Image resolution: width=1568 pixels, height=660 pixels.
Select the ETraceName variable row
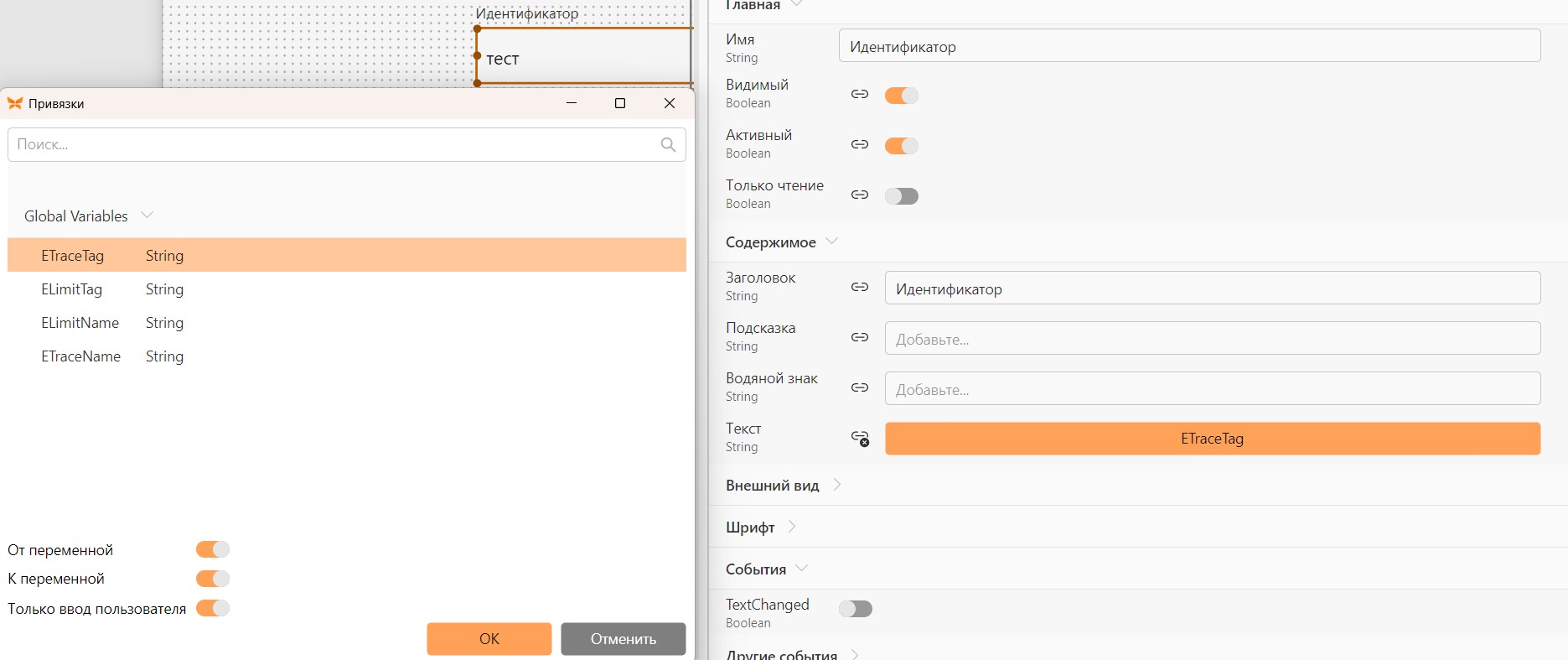[x=347, y=356]
